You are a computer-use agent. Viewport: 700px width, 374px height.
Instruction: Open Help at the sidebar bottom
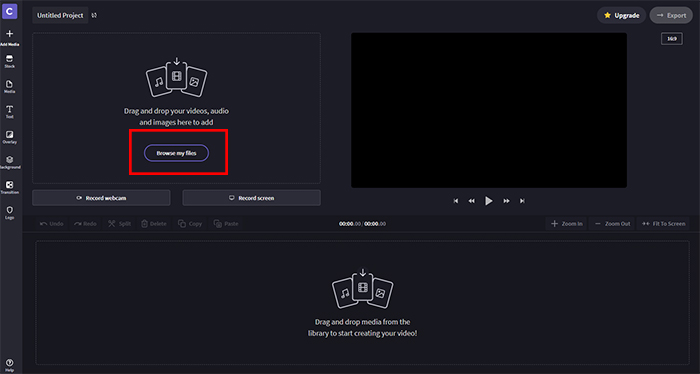point(9,365)
